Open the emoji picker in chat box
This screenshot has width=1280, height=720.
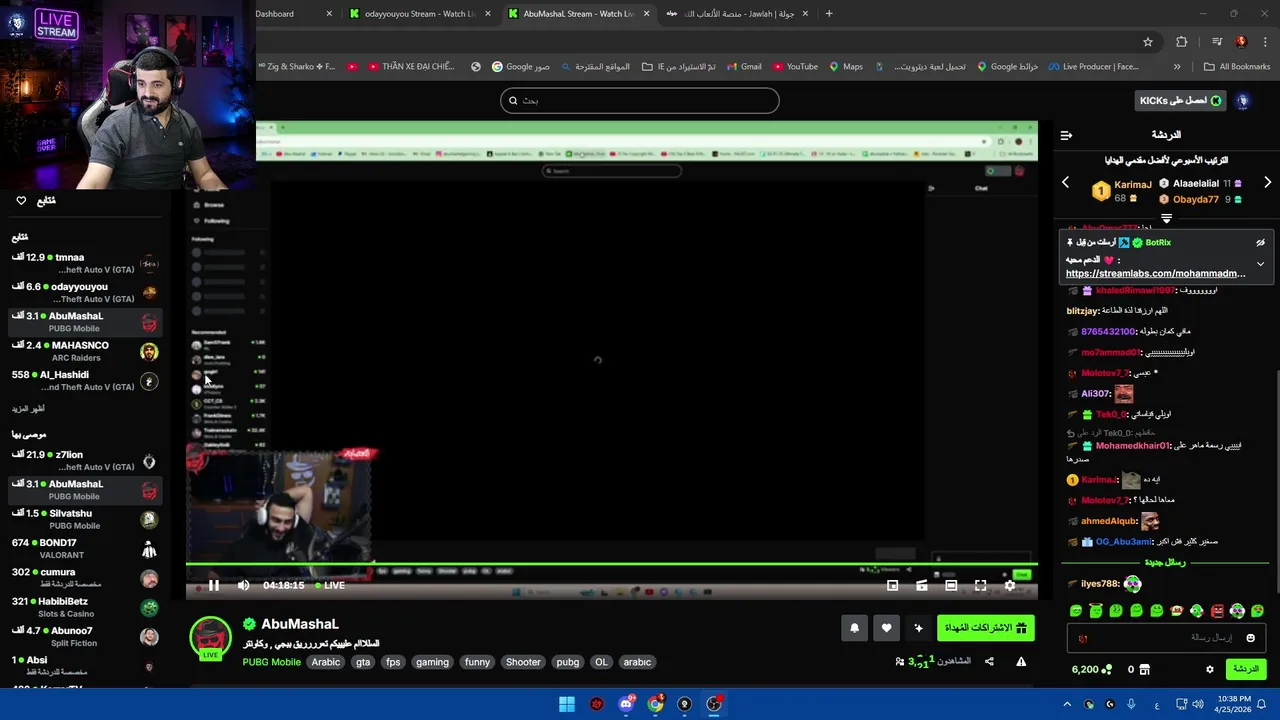coord(1250,638)
